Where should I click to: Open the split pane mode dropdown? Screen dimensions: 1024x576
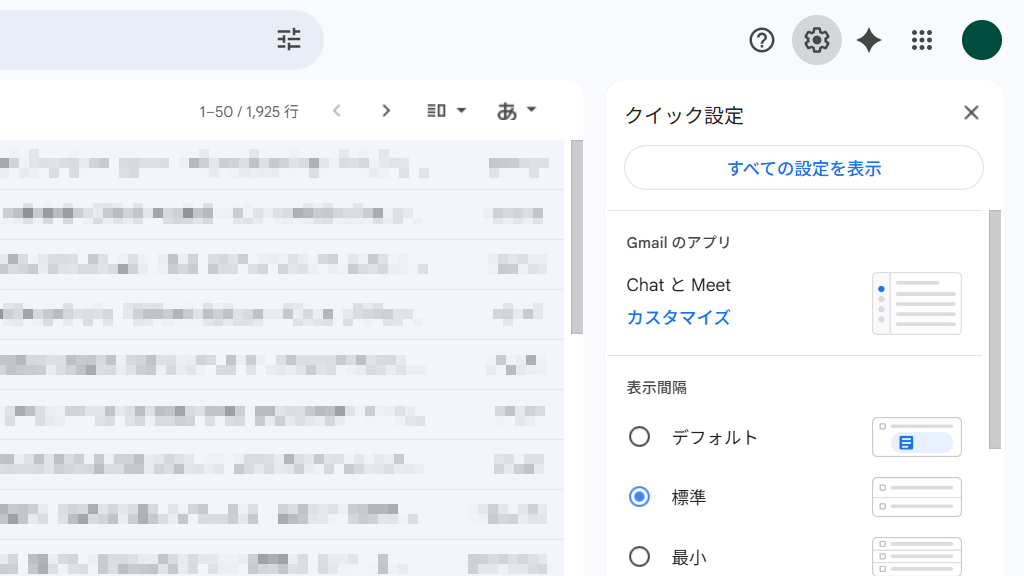[447, 111]
